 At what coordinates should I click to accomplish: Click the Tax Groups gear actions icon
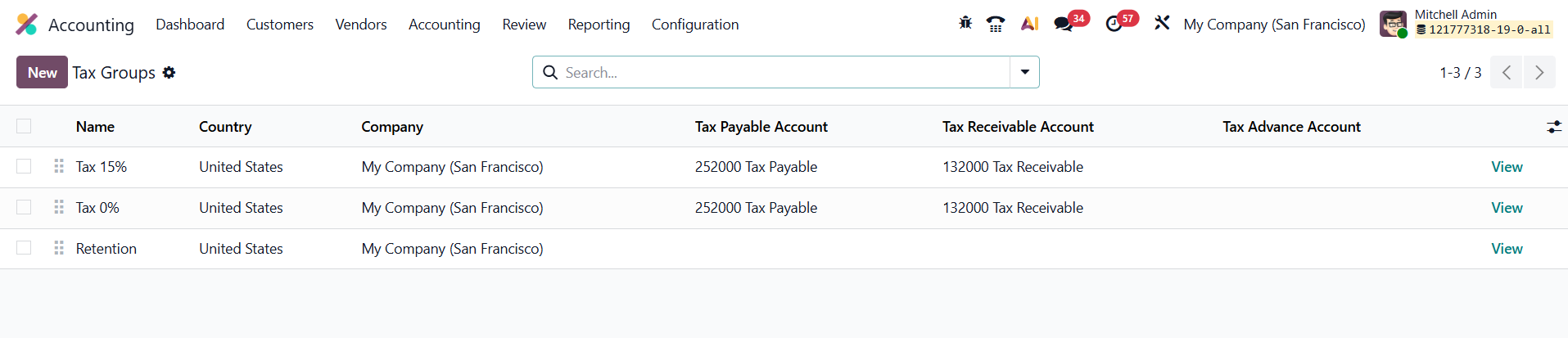coord(169,73)
